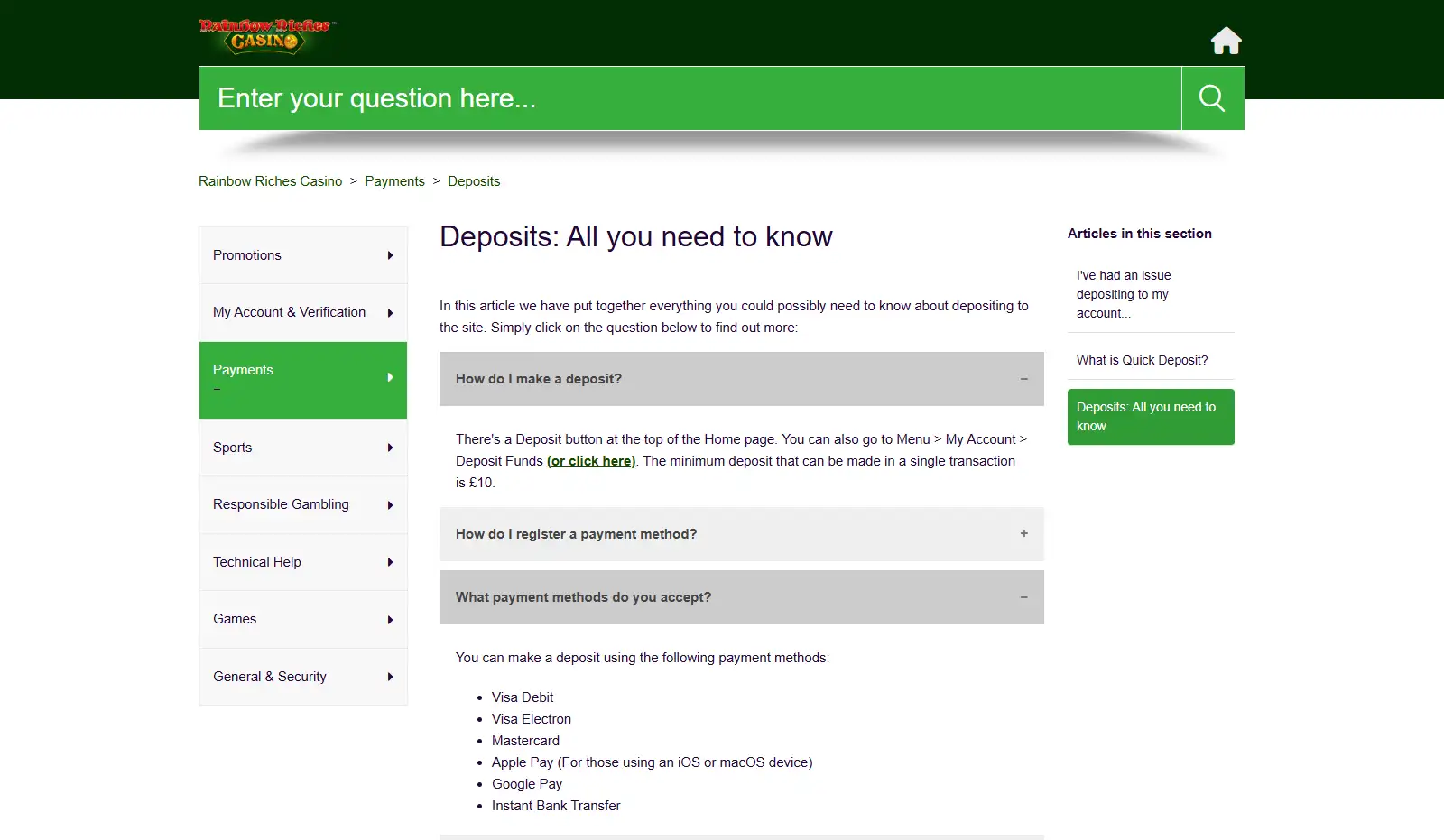Click 'Articles in this section' heading
Viewport: 1444px width, 840px height.
(1140, 234)
